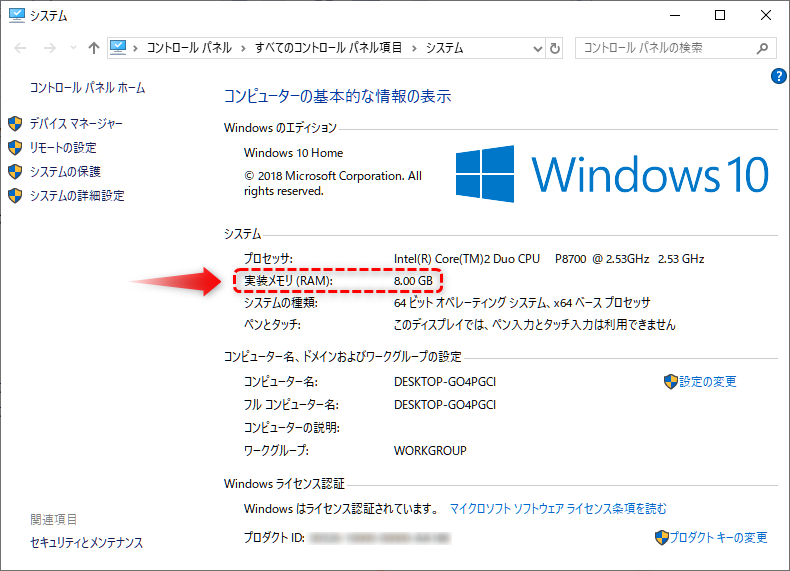Open システムの詳細設定 link
Screen dimensions: 790x571
[x=77, y=196]
